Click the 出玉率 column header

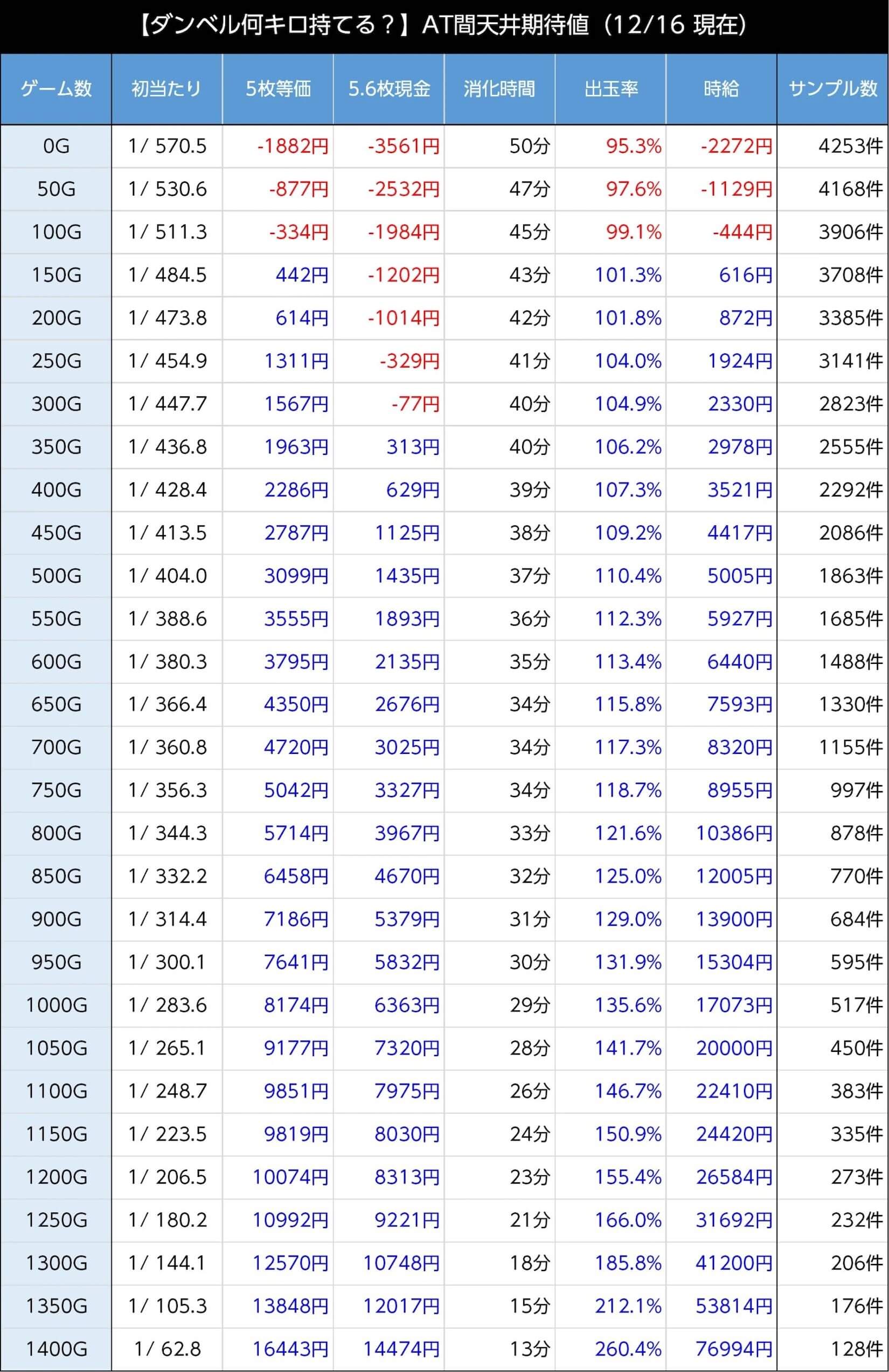610,89
